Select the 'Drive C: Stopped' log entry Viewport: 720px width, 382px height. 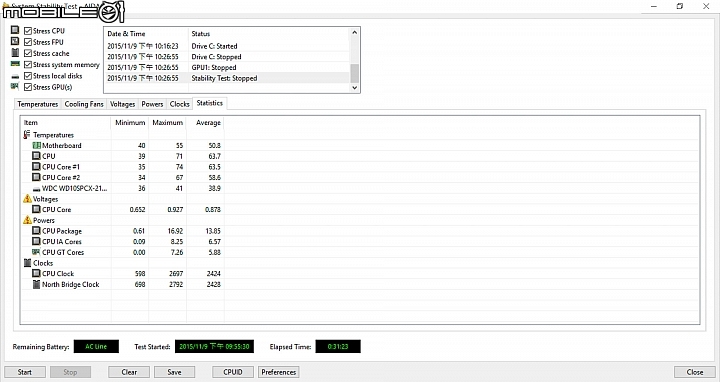227,56
